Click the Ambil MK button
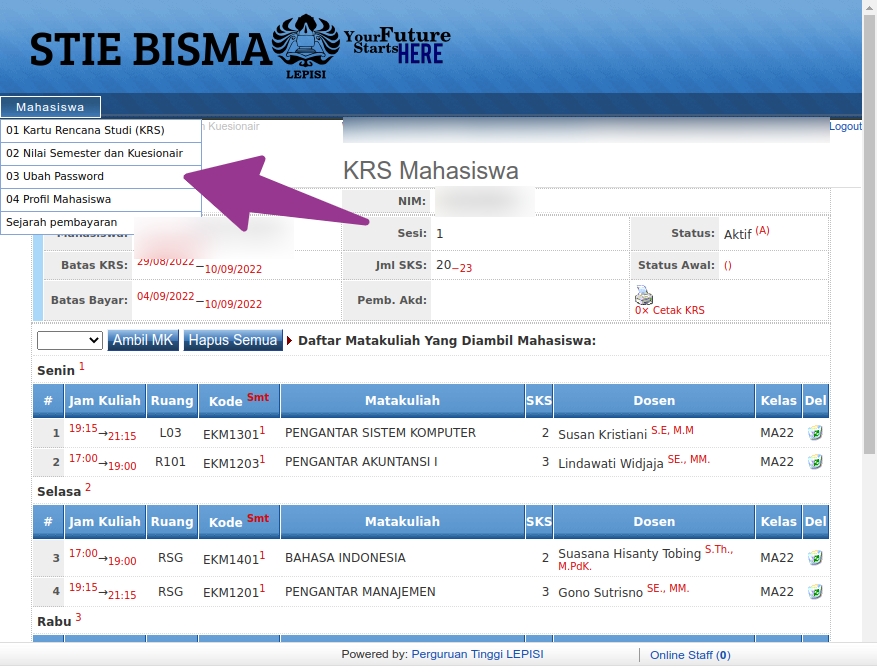 click(x=143, y=340)
